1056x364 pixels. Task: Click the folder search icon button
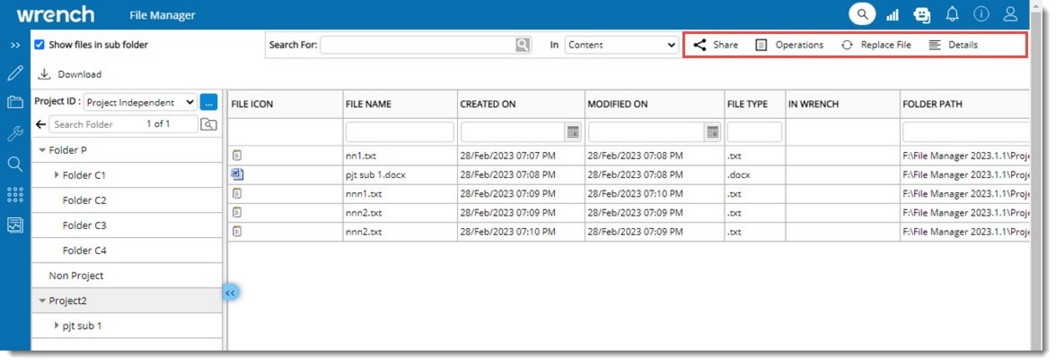[209, 125]
